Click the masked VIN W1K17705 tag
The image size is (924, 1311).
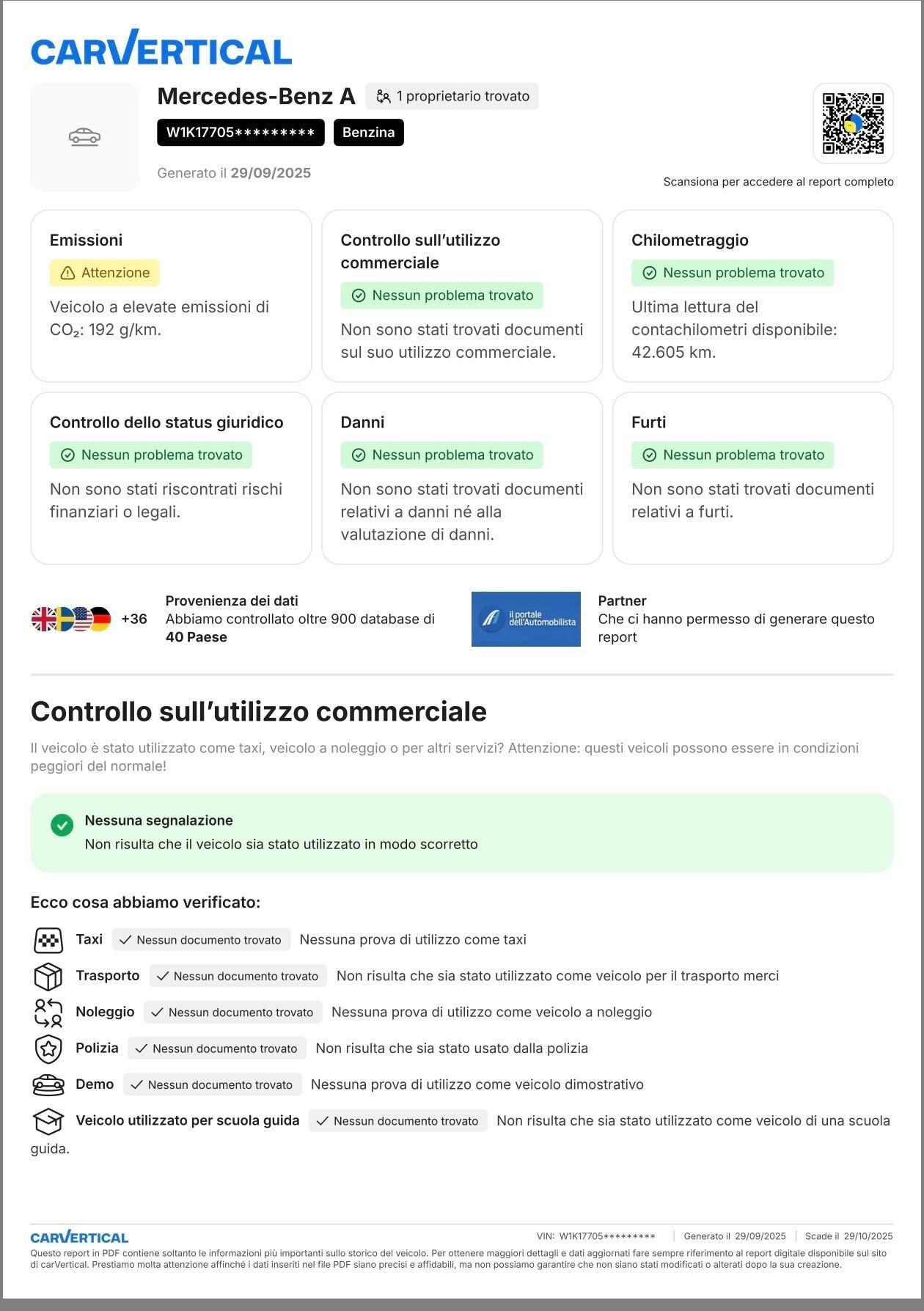(x=241, y=133)
